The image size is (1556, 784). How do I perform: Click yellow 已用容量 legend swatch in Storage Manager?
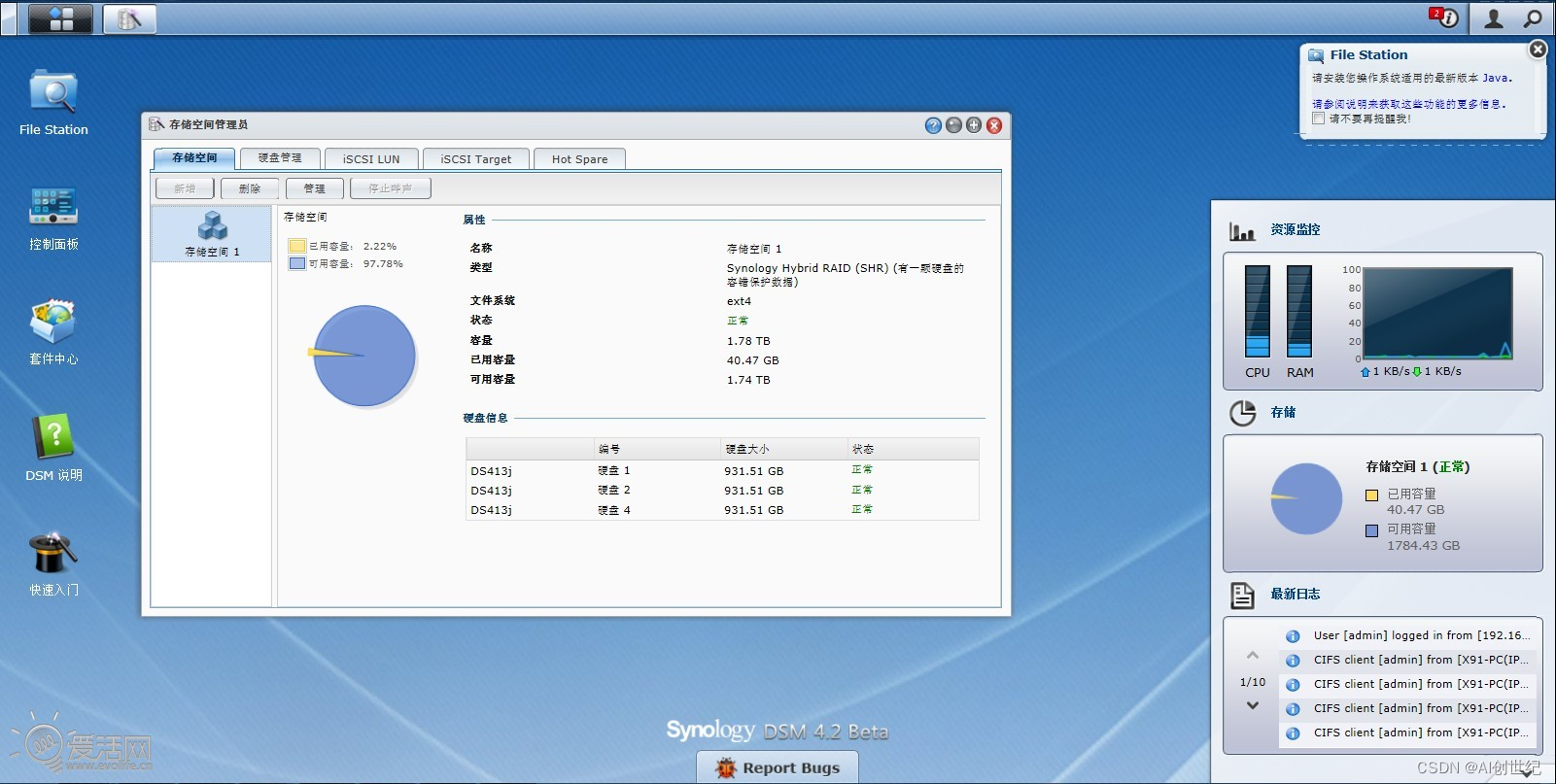pos(297,247)
